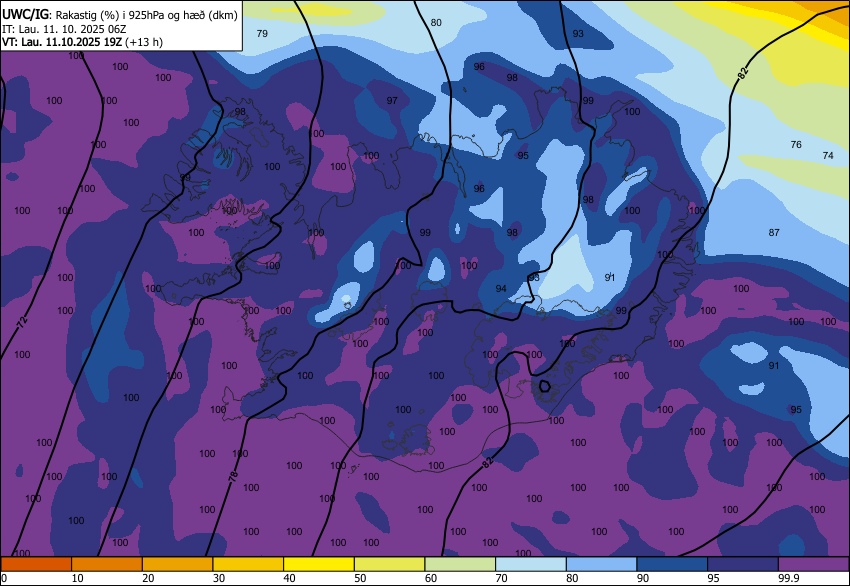The height and width of the screenshot is (586, 850).
Task: Select the dark indigo 95–99.9 legend segment
Action: (743, 564)
